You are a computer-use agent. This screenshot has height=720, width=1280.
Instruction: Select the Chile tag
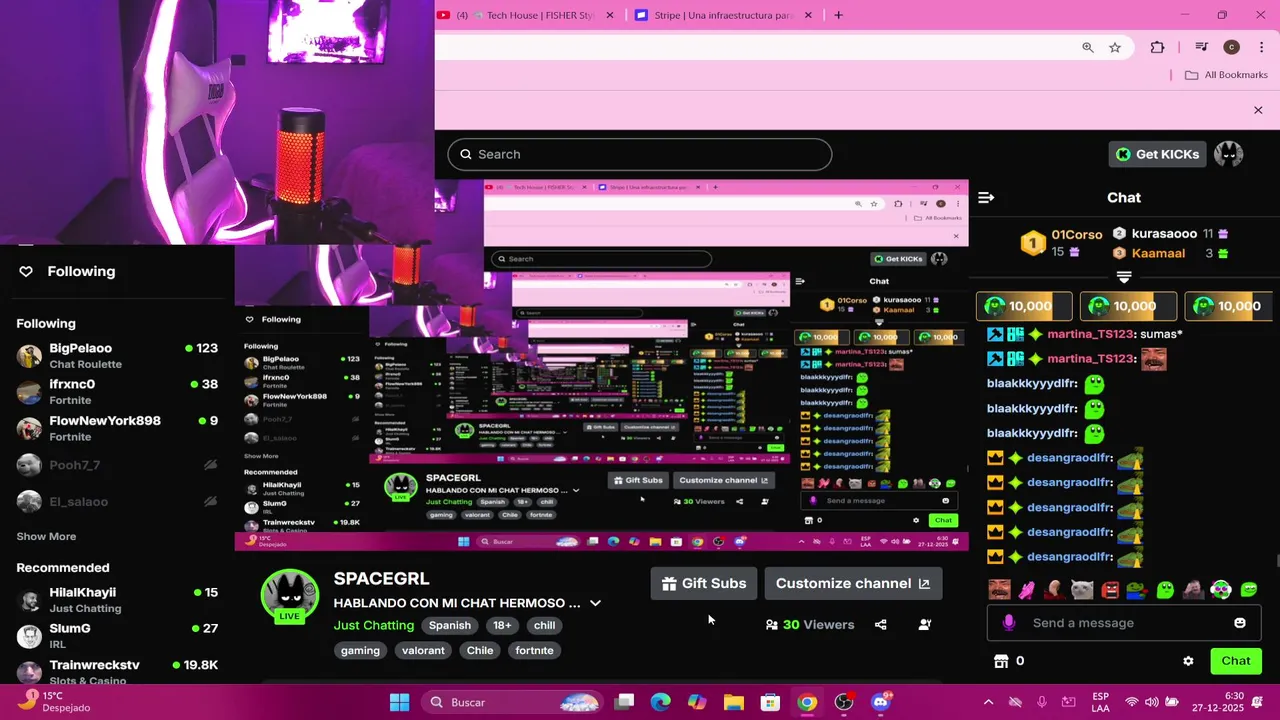[480, 650]
